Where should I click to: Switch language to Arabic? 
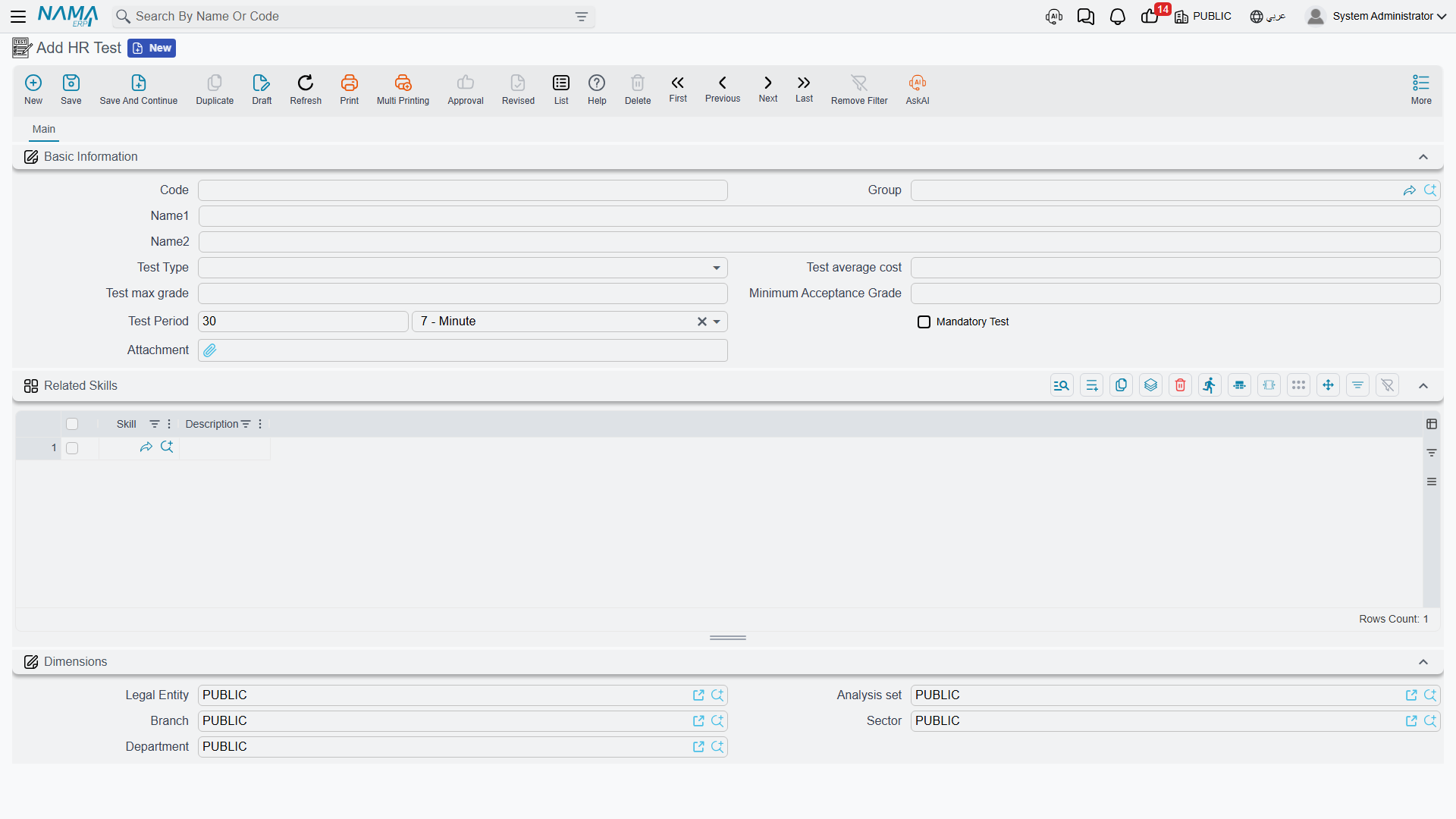[x=1268, y=16]
